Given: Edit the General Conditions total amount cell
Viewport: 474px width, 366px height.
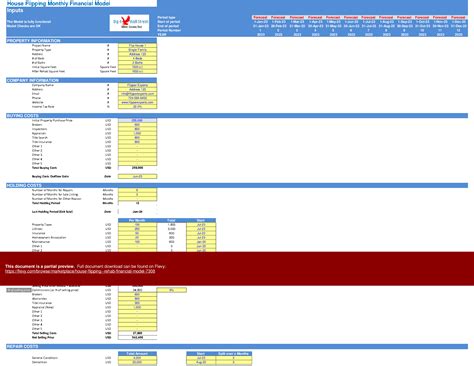Looking at the screenshot, I should 137,358.
